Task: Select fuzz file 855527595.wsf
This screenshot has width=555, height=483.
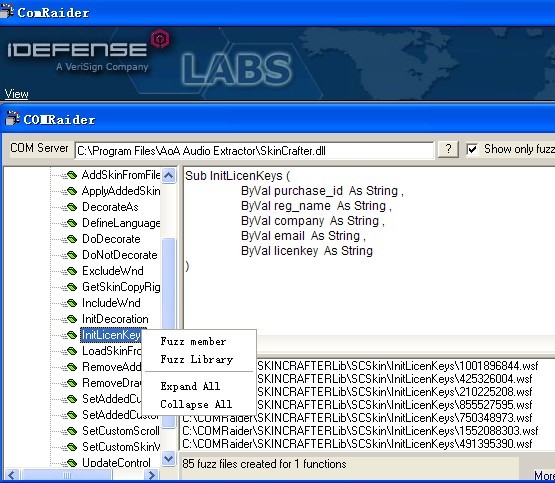Action: (394, 405)
